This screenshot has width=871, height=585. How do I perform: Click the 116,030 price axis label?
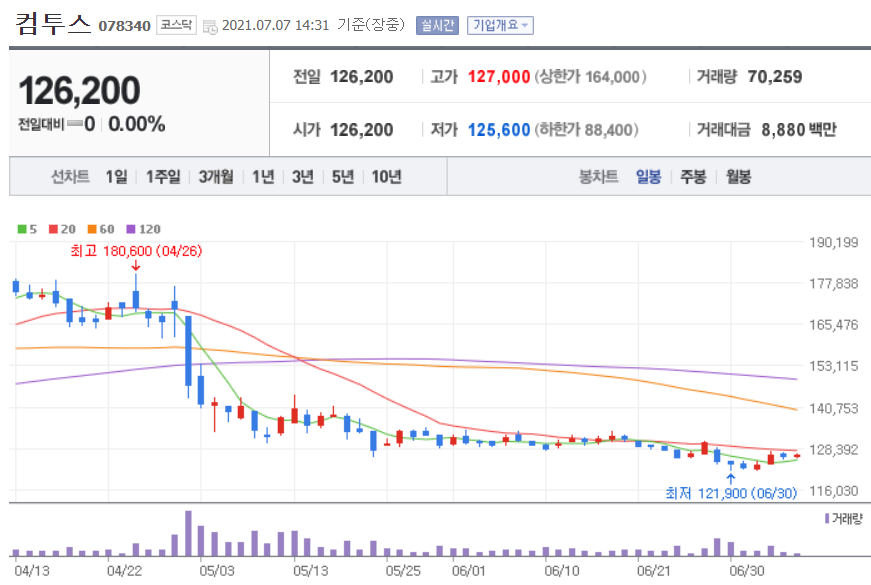[834, 491]
